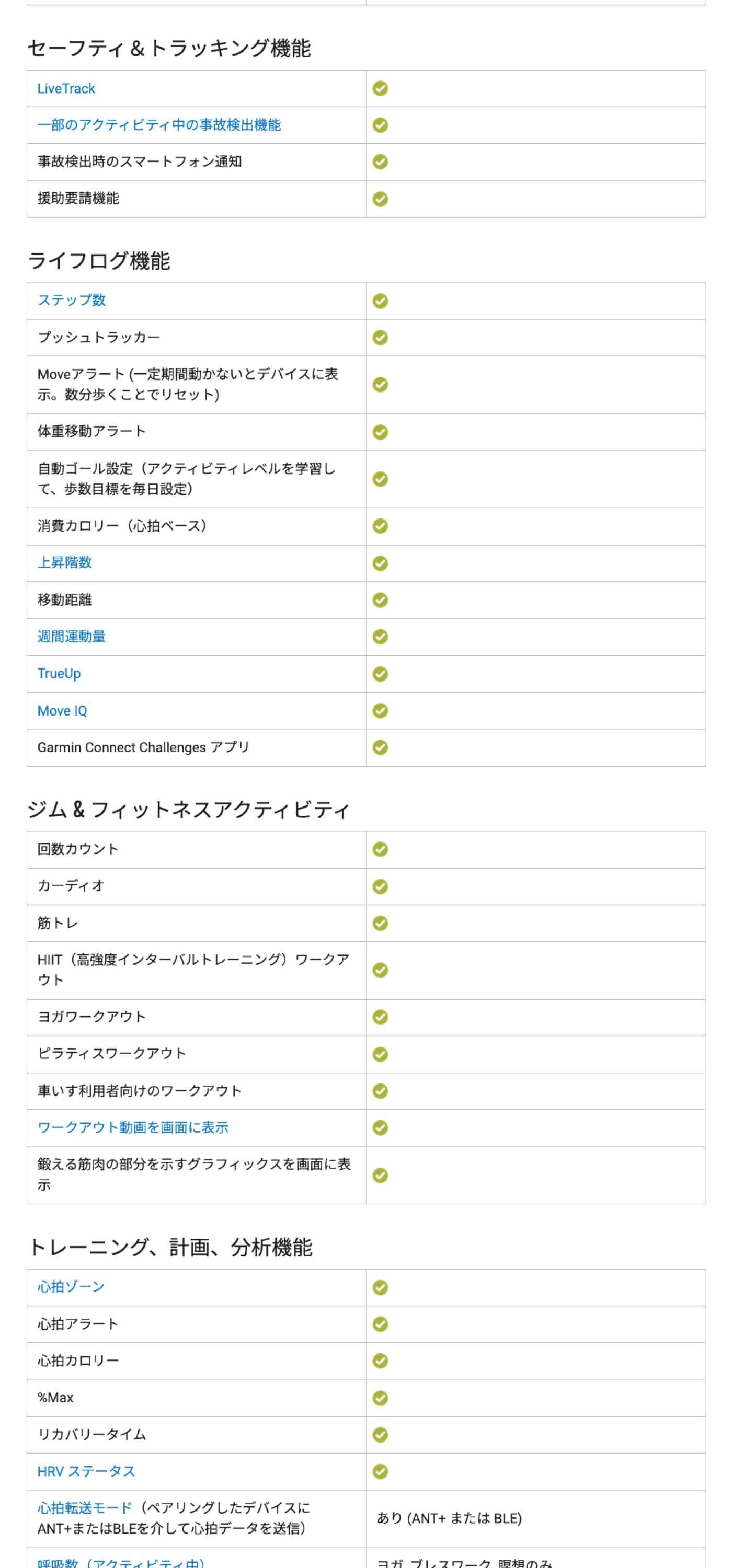Click the checkmark icon beside LiveTrack
The width and height of the screenshot is (732, 1568).
[x=380, y=89]
